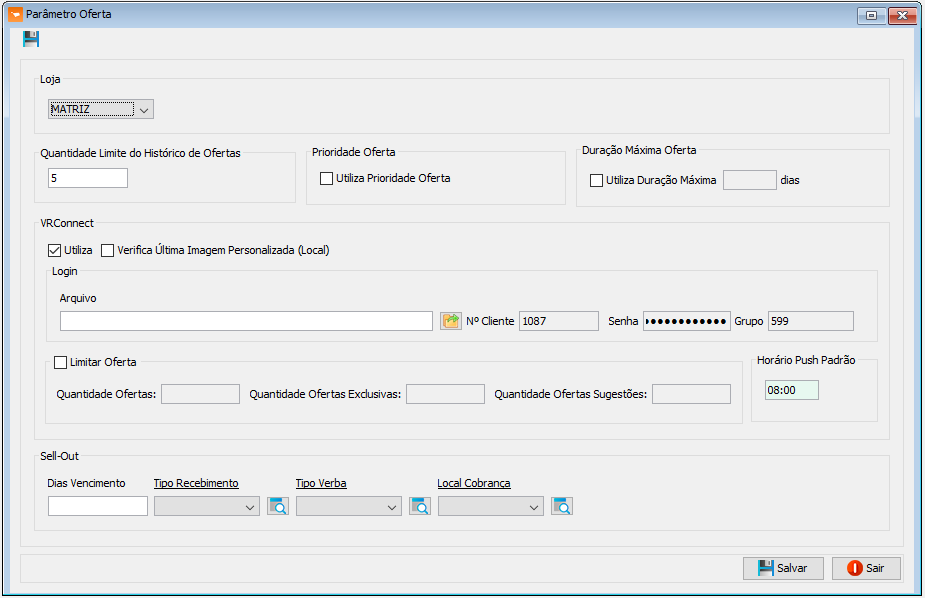Screen dimensions: 925x598
Task: Click the Salvar button
Action: (783, 568)
